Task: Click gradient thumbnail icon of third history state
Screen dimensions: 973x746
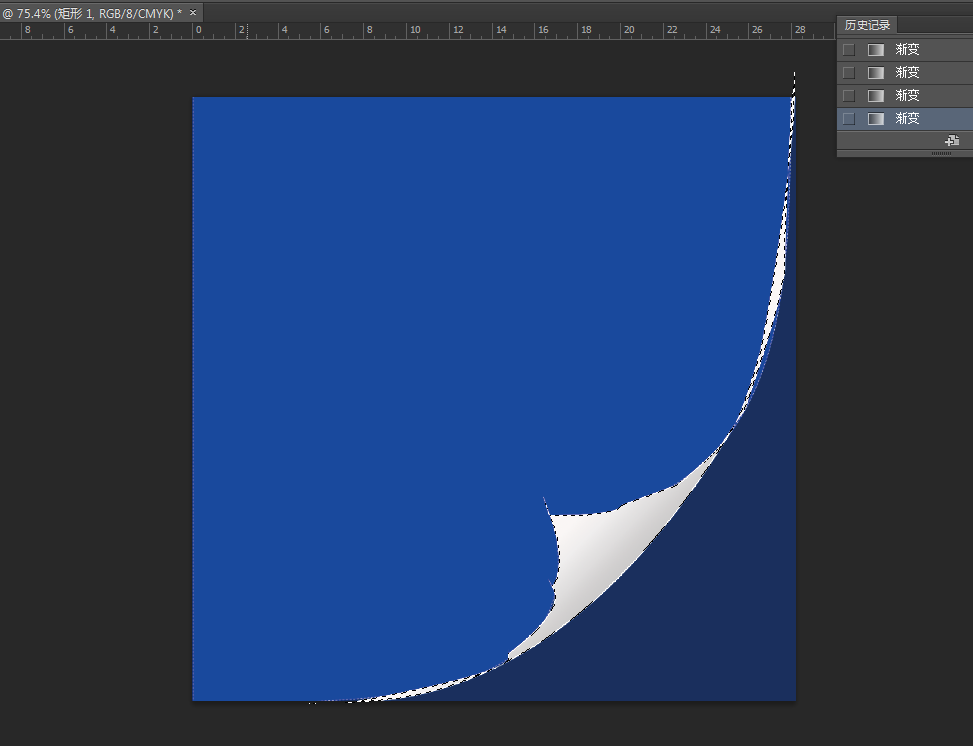Action: [x=876, y=95]
